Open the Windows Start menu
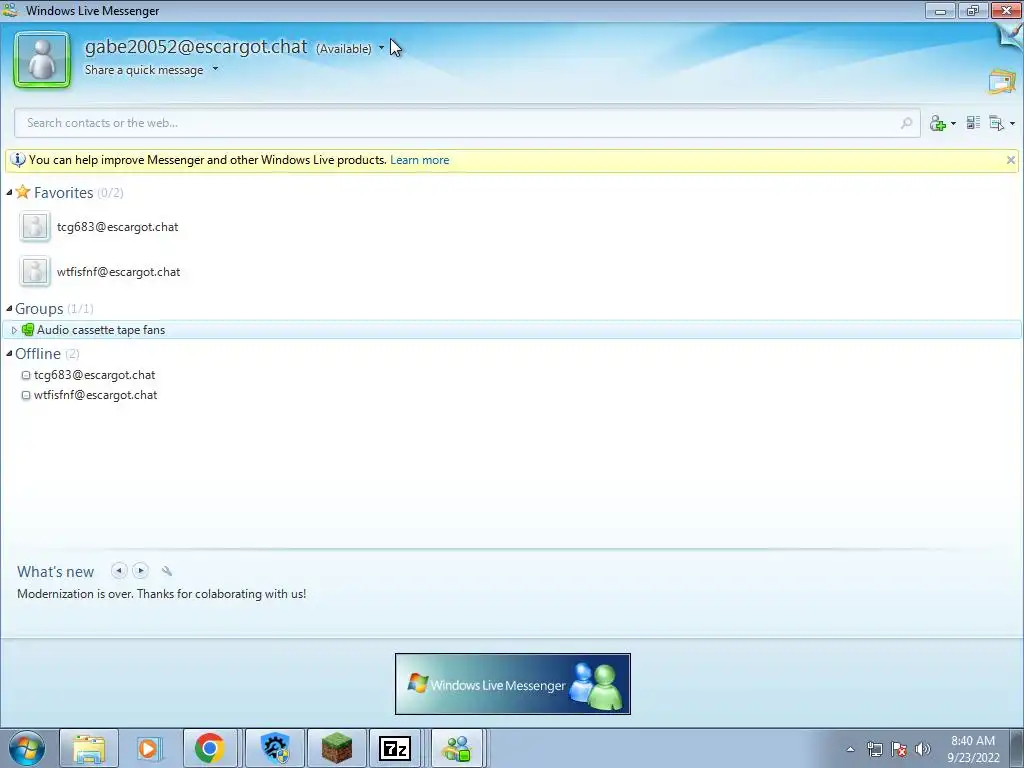This screenshot has width=1024, height=768. click(26, 748)
